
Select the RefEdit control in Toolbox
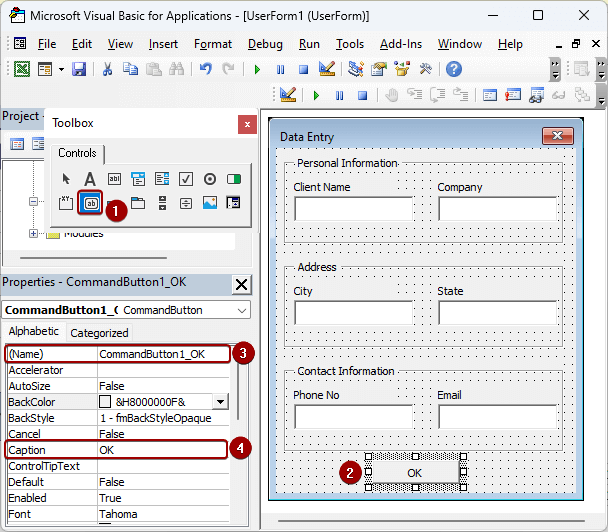tap(233, 202)
